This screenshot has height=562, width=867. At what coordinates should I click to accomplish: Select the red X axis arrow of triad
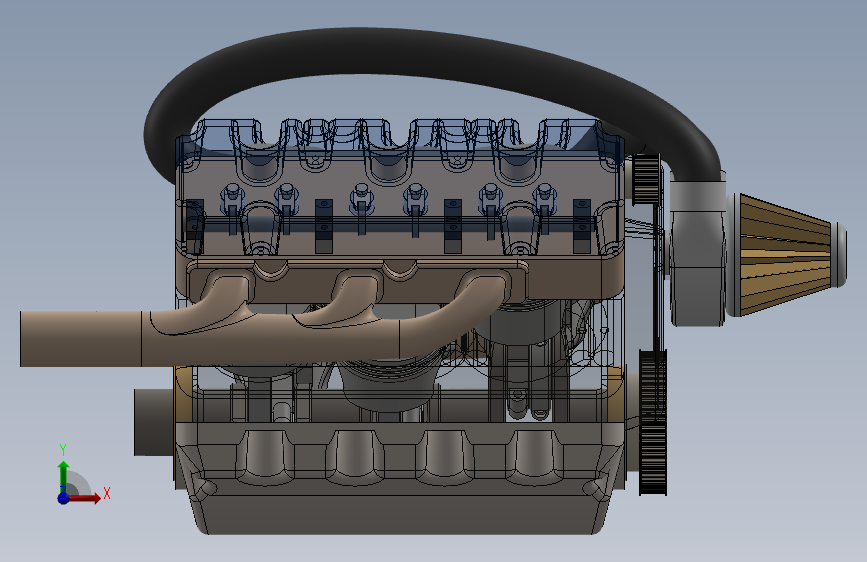86,498
